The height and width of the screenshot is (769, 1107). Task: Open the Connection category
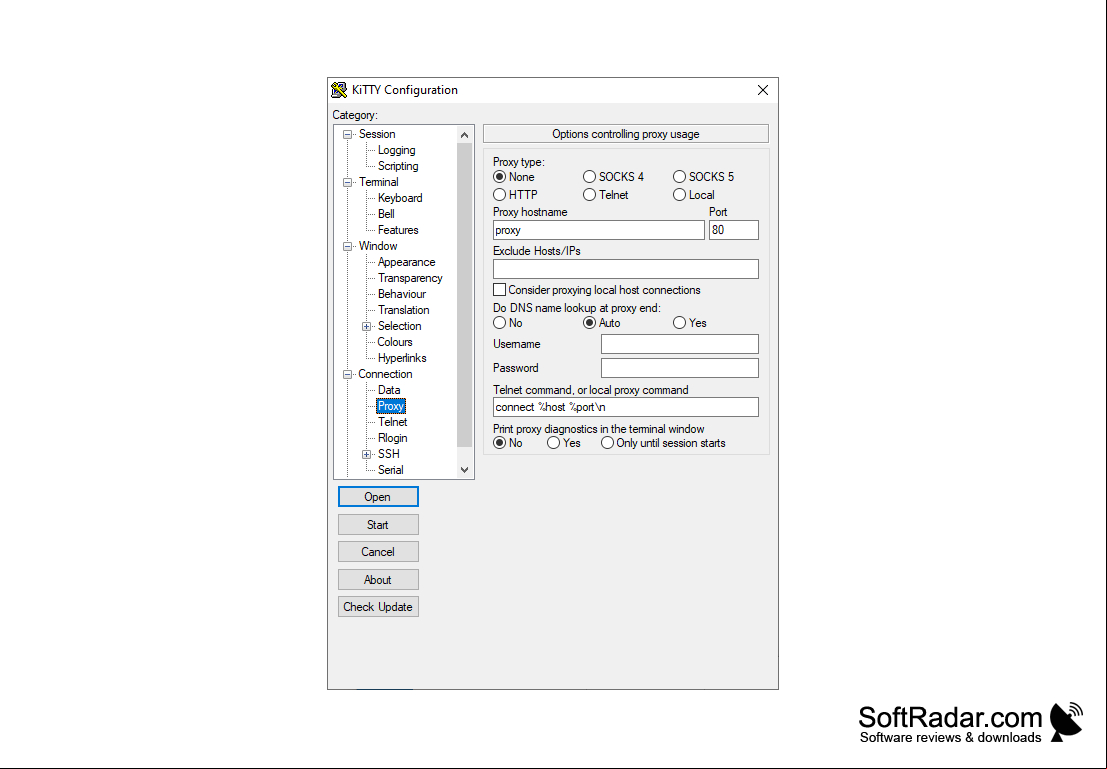pyautogui.click(x=385, y=374)
